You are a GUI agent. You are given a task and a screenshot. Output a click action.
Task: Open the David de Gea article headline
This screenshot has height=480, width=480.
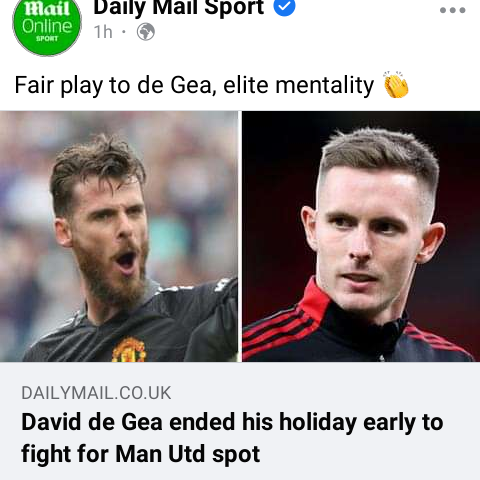click(x=232, y=438)
